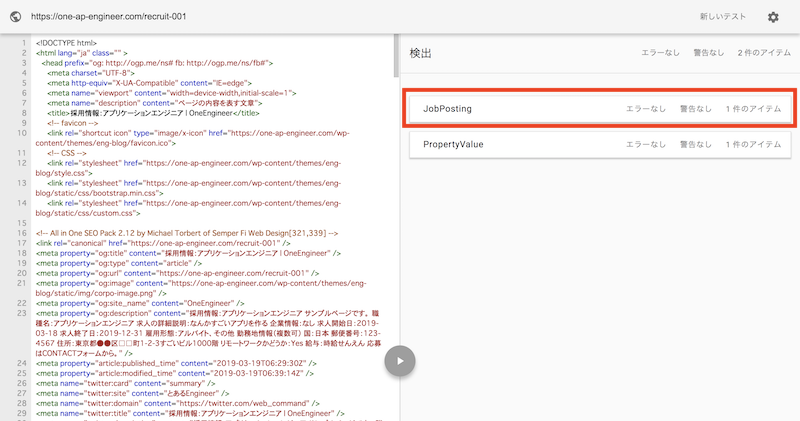Viewport: 800px width, 421px height.
Task: Open the JobPosting detection row
Action: coord(600,109)
